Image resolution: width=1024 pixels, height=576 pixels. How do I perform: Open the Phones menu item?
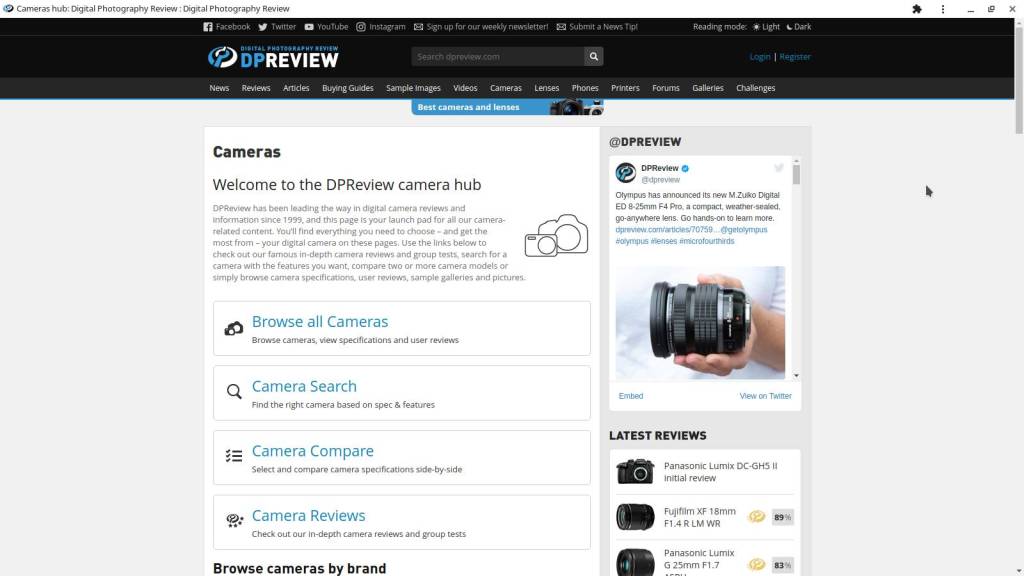585,88
